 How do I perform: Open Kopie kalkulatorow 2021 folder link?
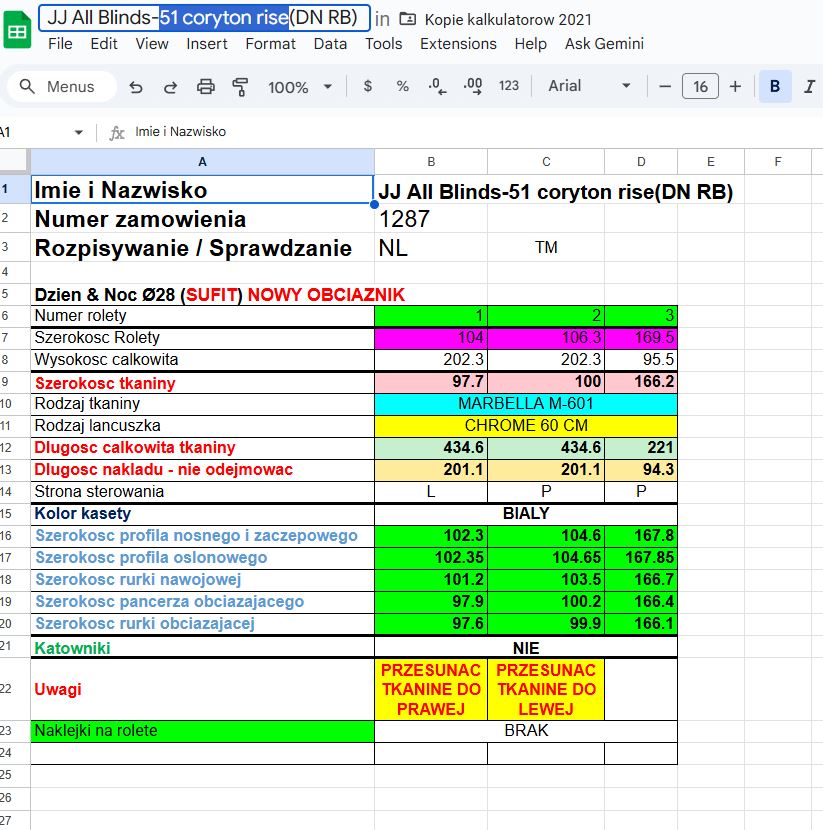click(x=507, y=19)
